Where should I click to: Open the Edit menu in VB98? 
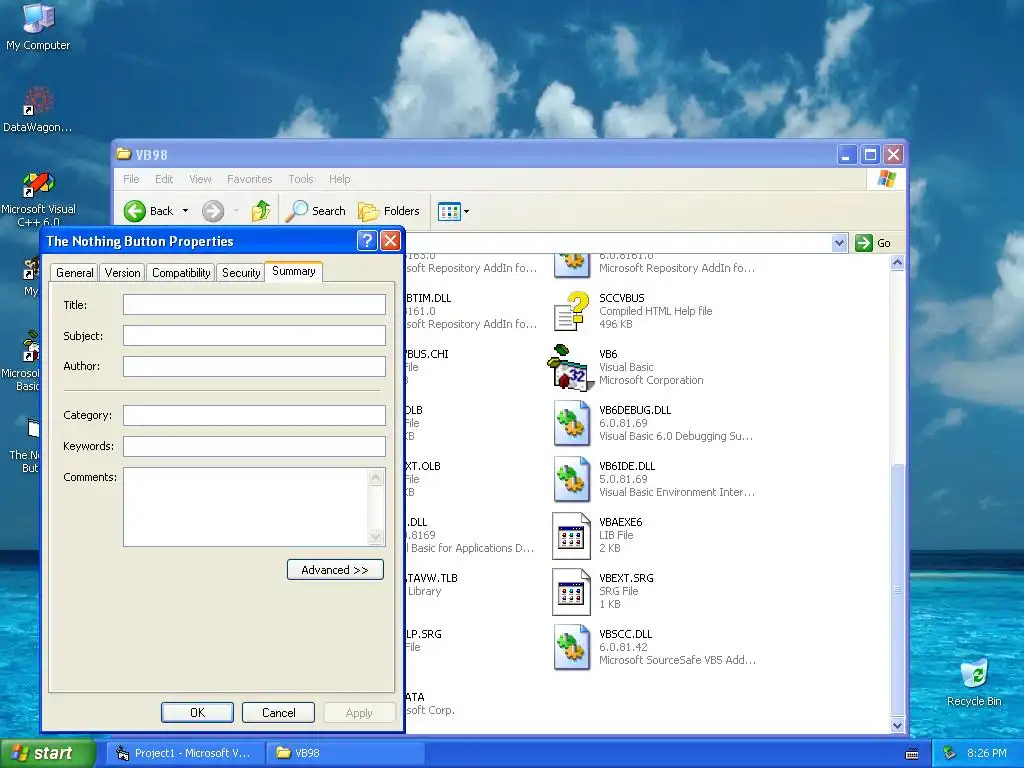point(164,179)
